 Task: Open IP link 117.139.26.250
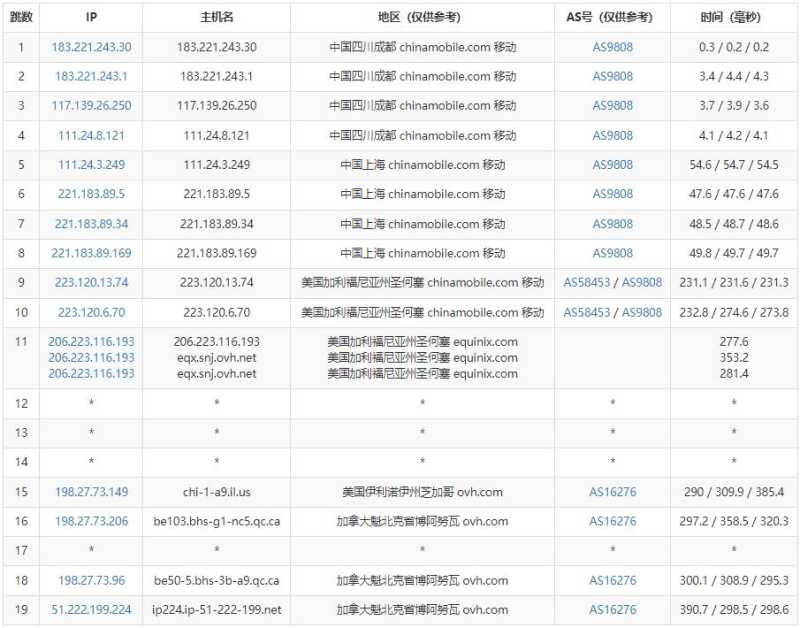[x=91, y=106]
